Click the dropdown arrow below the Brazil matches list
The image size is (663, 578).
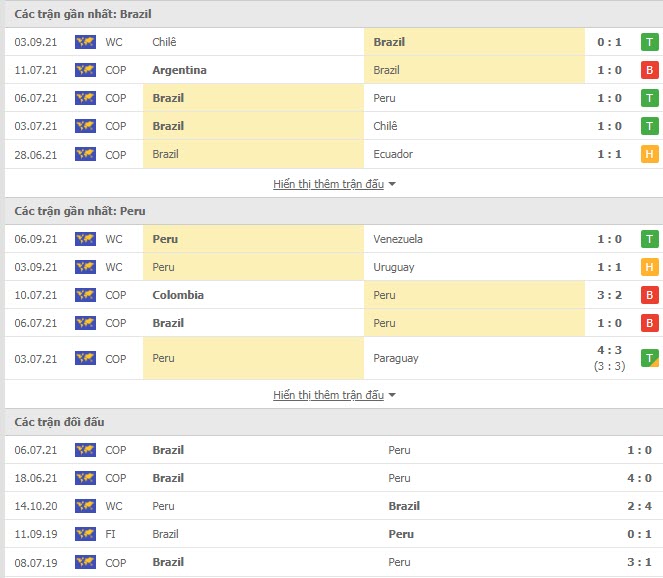392,184
